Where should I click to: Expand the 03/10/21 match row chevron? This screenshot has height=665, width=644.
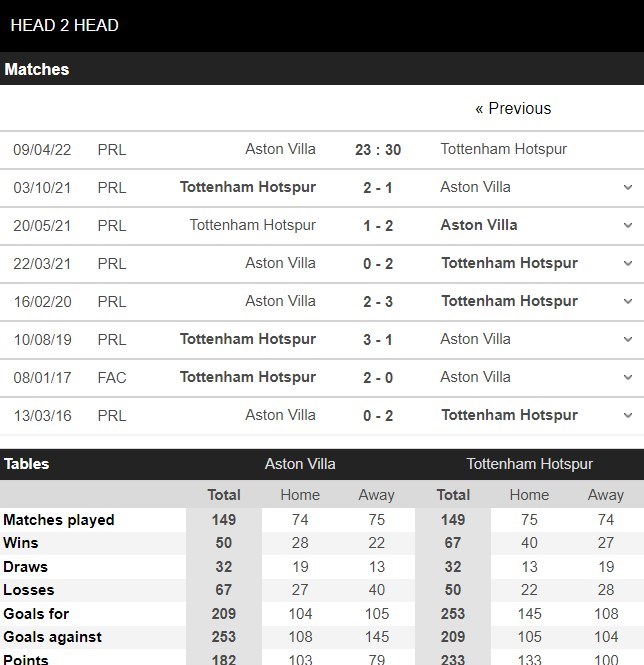(628, 187)
